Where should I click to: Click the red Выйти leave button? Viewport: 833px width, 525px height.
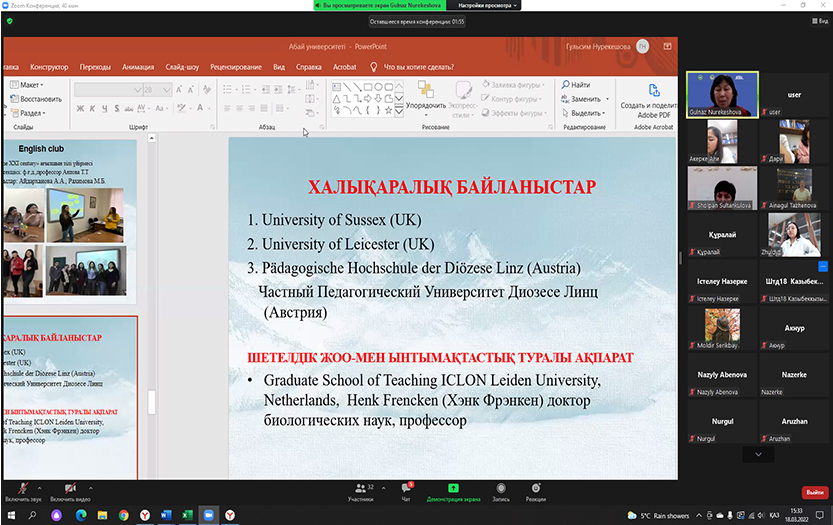[815, 492]
